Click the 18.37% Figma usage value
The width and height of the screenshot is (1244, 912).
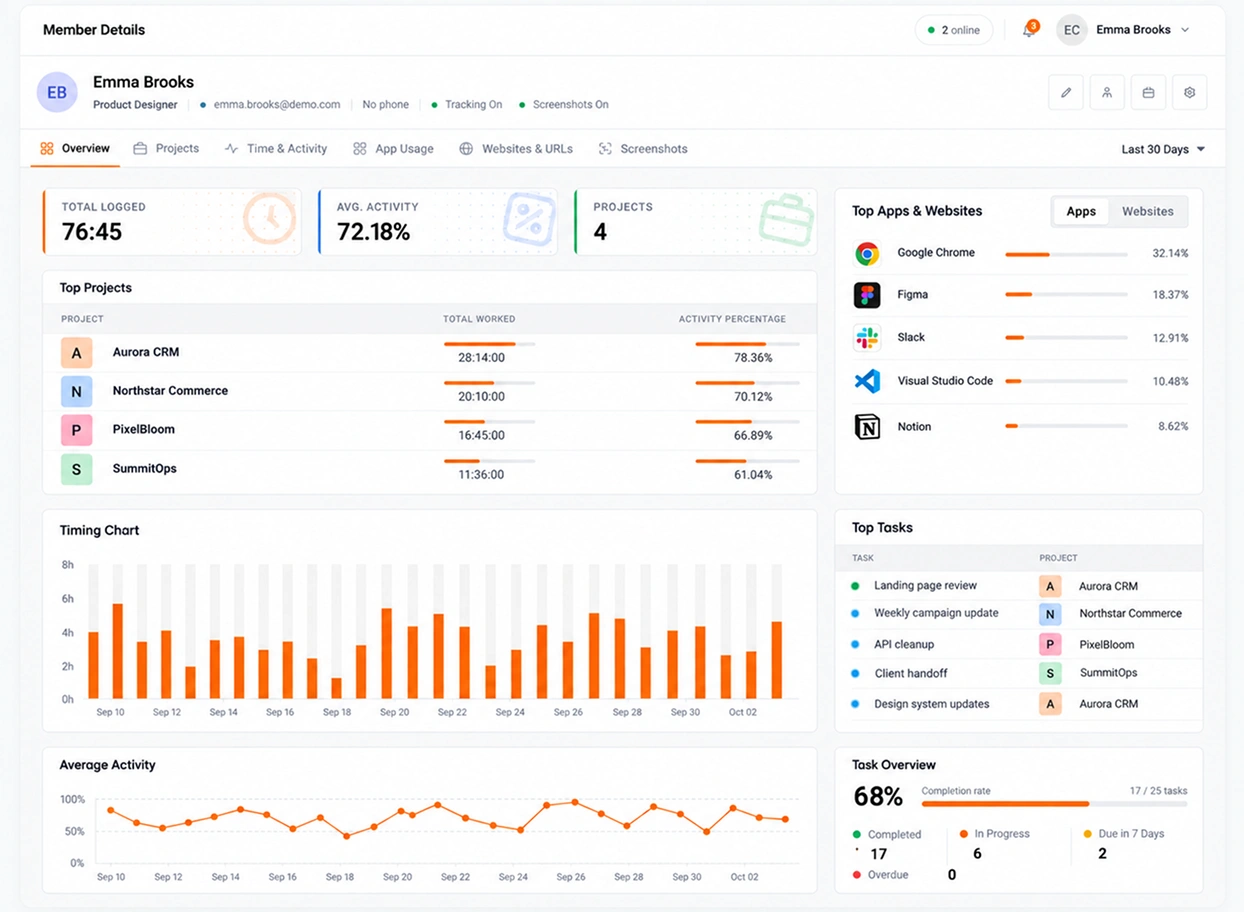click(1170, 295)
